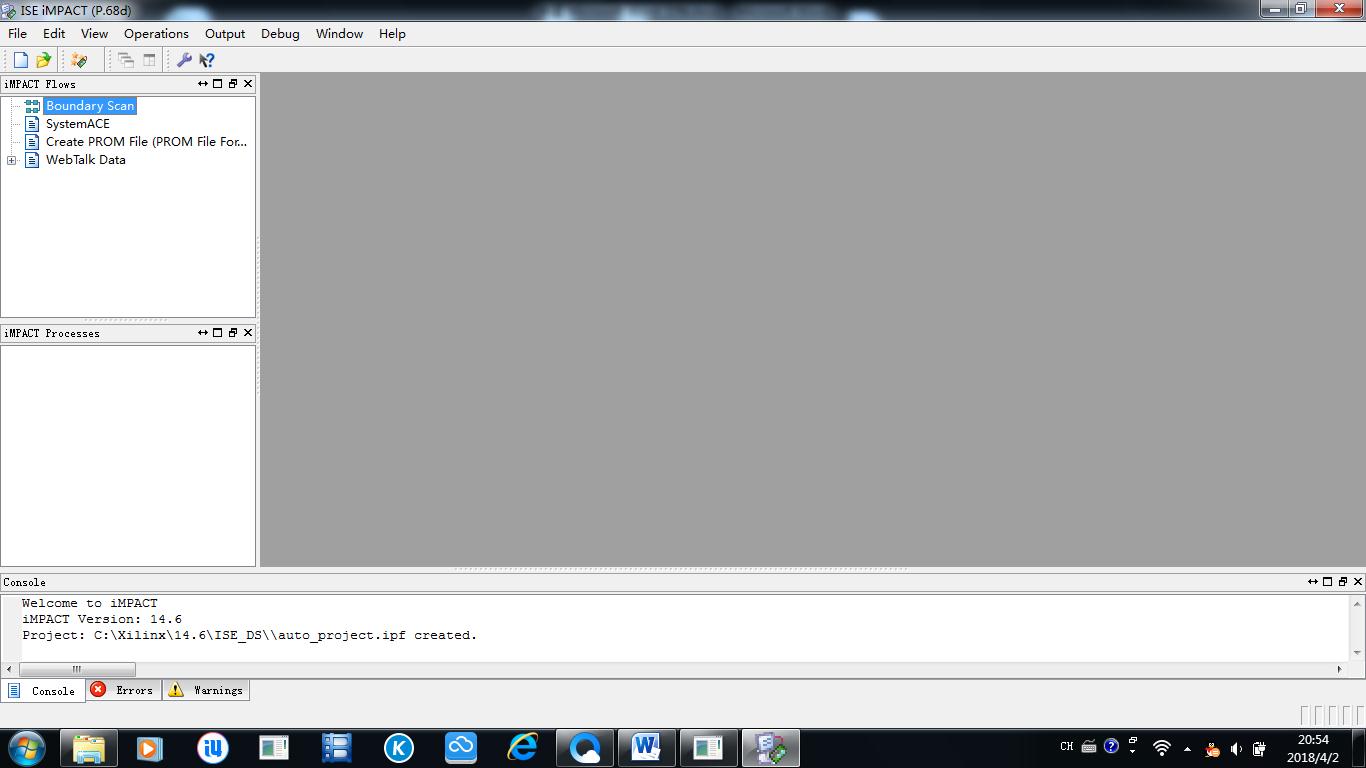Close the iMPACT Flows panel

(x=248, y=84)
